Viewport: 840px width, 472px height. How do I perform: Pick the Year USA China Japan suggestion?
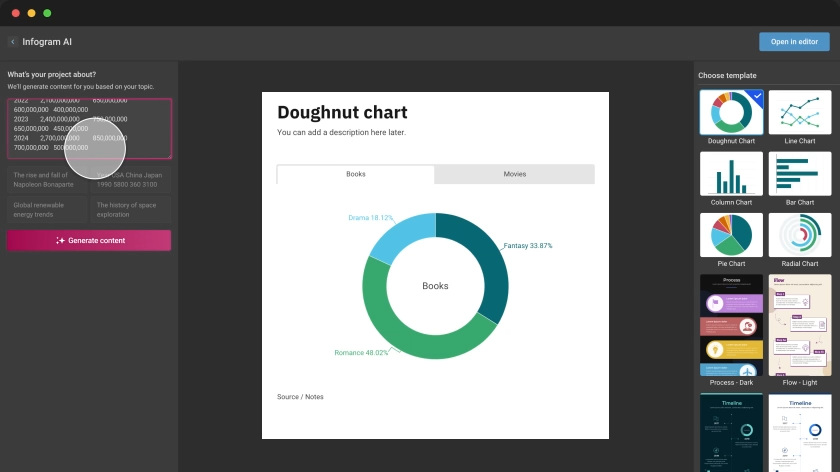click(131, 179)
